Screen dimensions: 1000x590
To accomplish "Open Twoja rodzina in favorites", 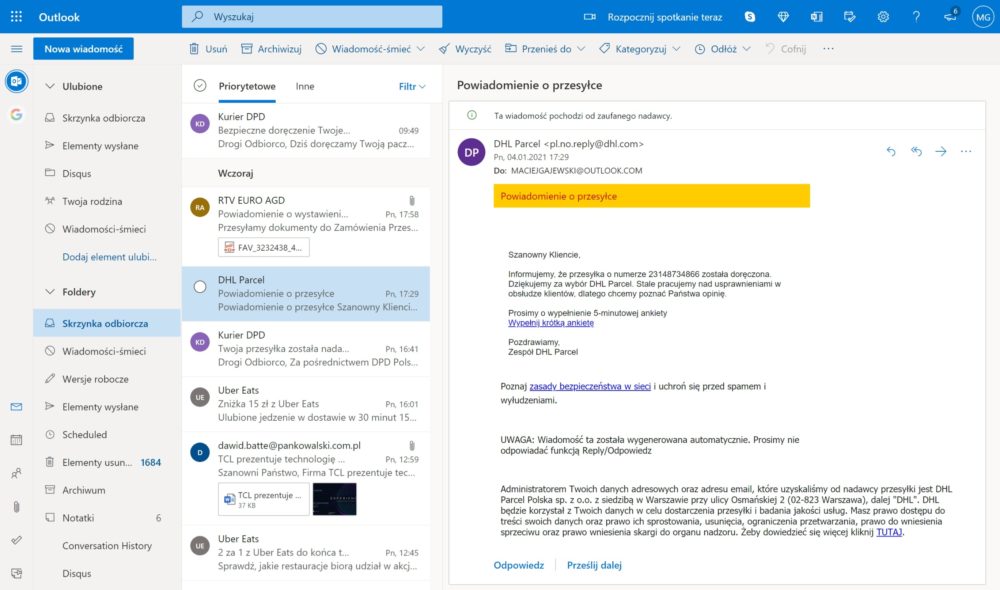I will click(107, 201).
